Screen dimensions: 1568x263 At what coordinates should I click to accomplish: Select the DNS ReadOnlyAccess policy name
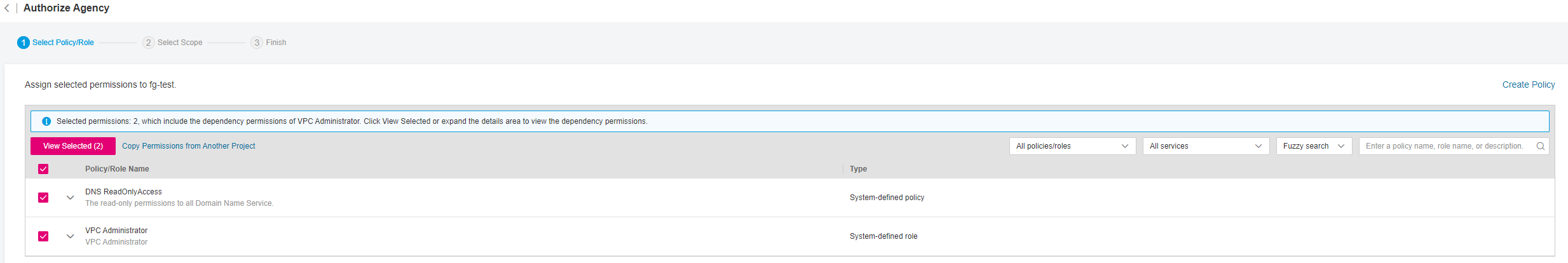[123, 192]
